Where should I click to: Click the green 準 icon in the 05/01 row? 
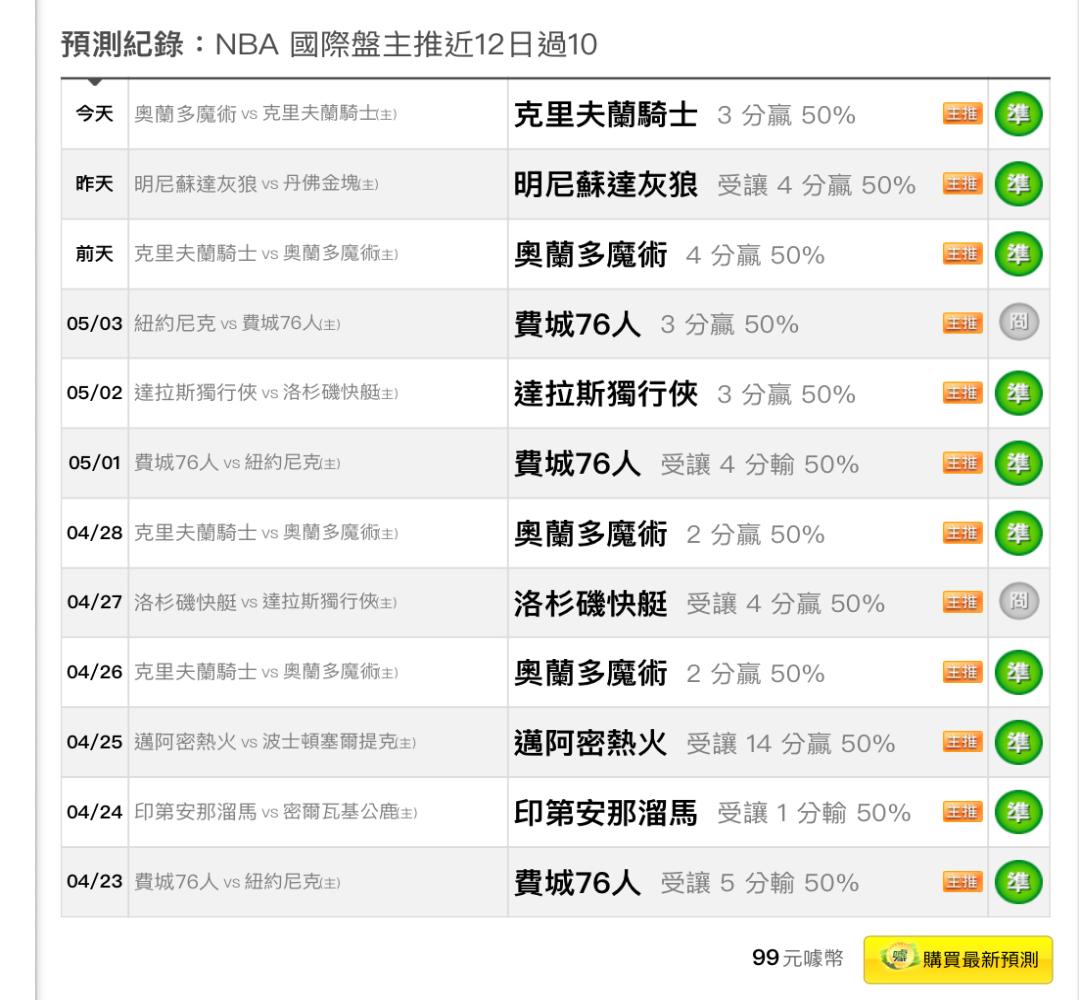1018,463
